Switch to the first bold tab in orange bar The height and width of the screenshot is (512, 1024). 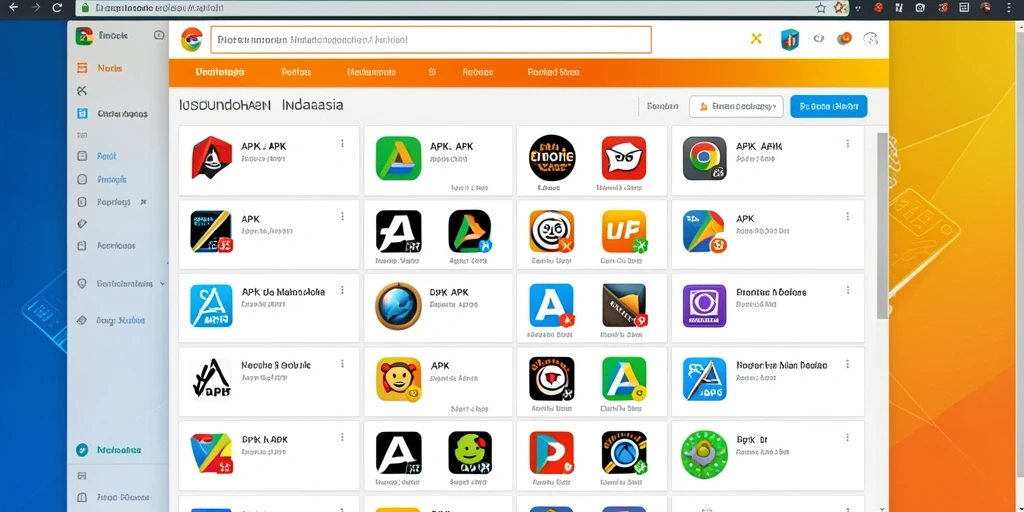[220, 72]
